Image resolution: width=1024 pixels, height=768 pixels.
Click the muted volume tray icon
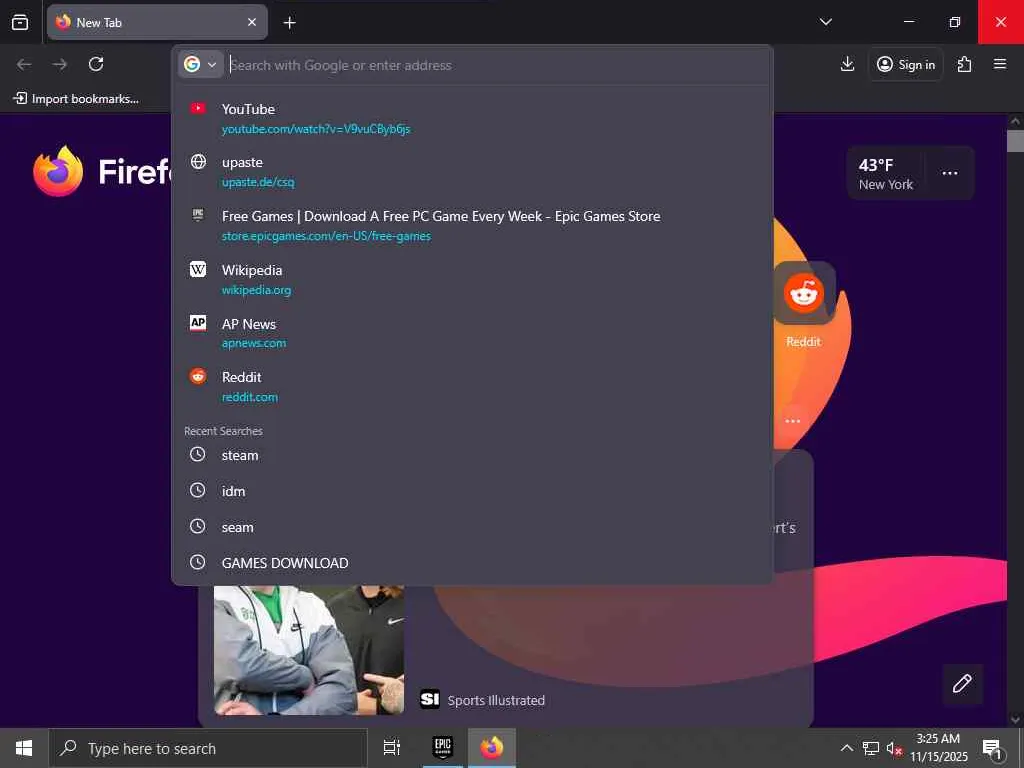click(x=894, y=748)
